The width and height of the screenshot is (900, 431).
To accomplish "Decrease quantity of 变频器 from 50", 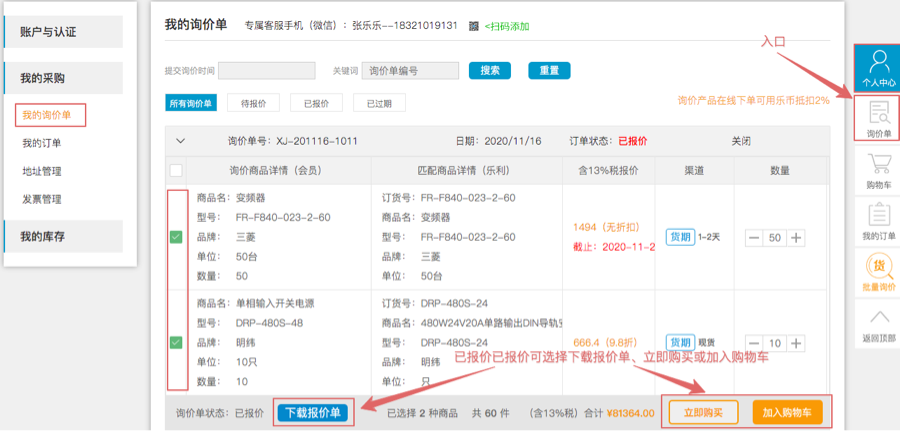I will (754, 238).
